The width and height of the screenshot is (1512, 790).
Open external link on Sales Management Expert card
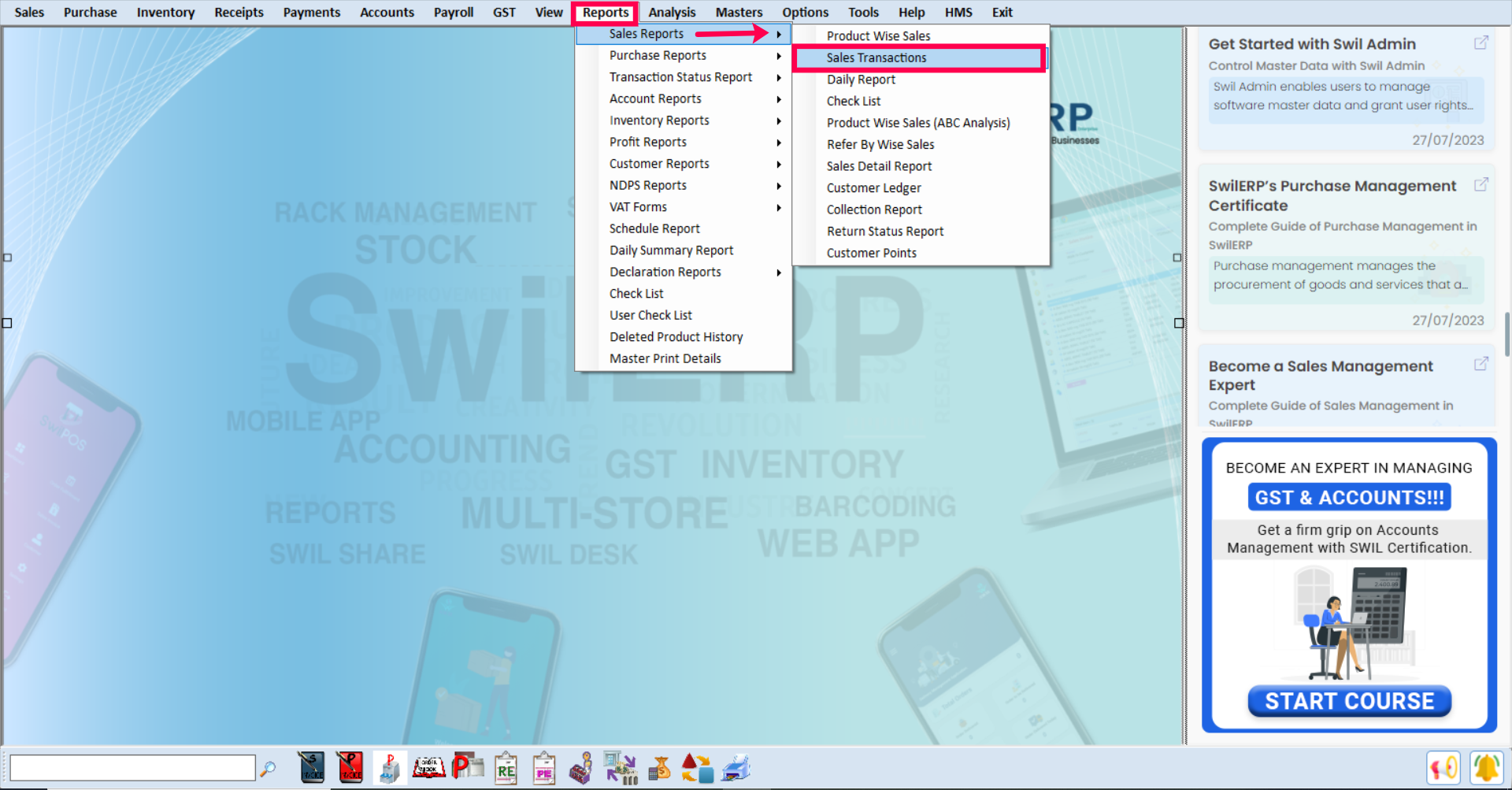1481,364
